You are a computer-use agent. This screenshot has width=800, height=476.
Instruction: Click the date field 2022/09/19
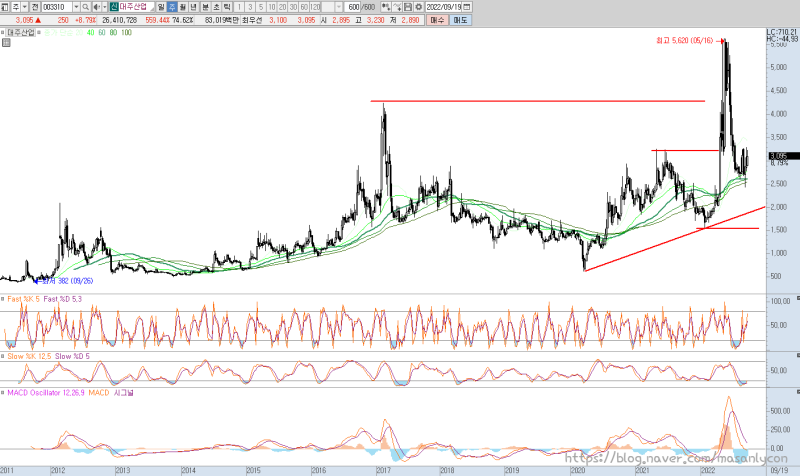[443, 7]
